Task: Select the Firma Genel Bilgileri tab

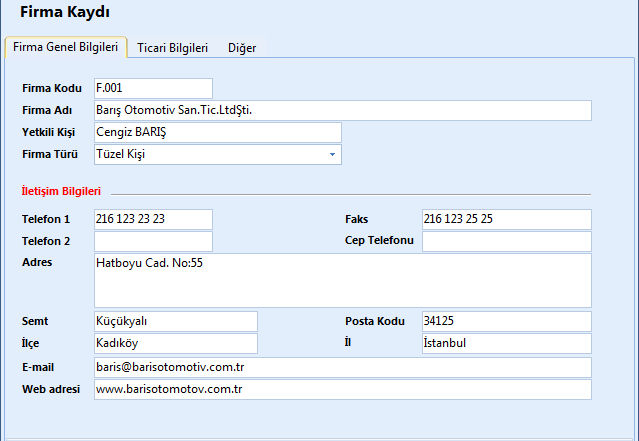Action: pos(66,48)
